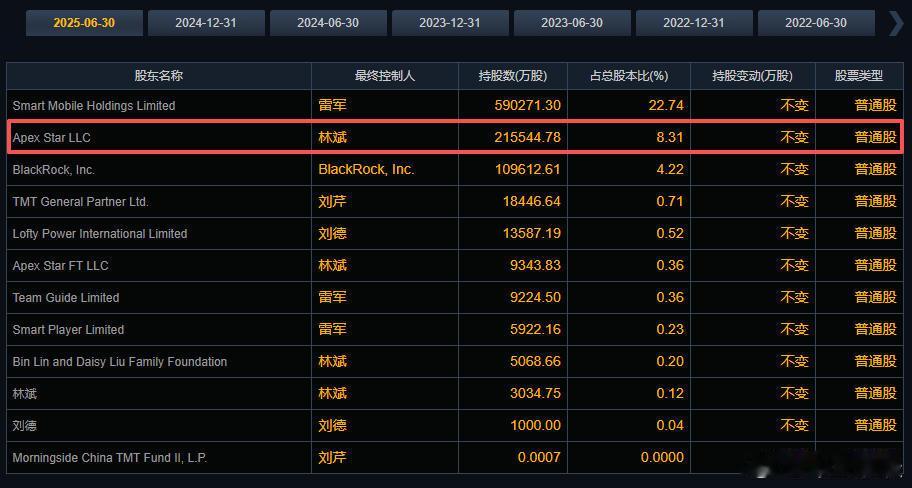Switch to the 2023-12-31 tab
The height and width of the screenshot is (488, 912).
point(450,23)
